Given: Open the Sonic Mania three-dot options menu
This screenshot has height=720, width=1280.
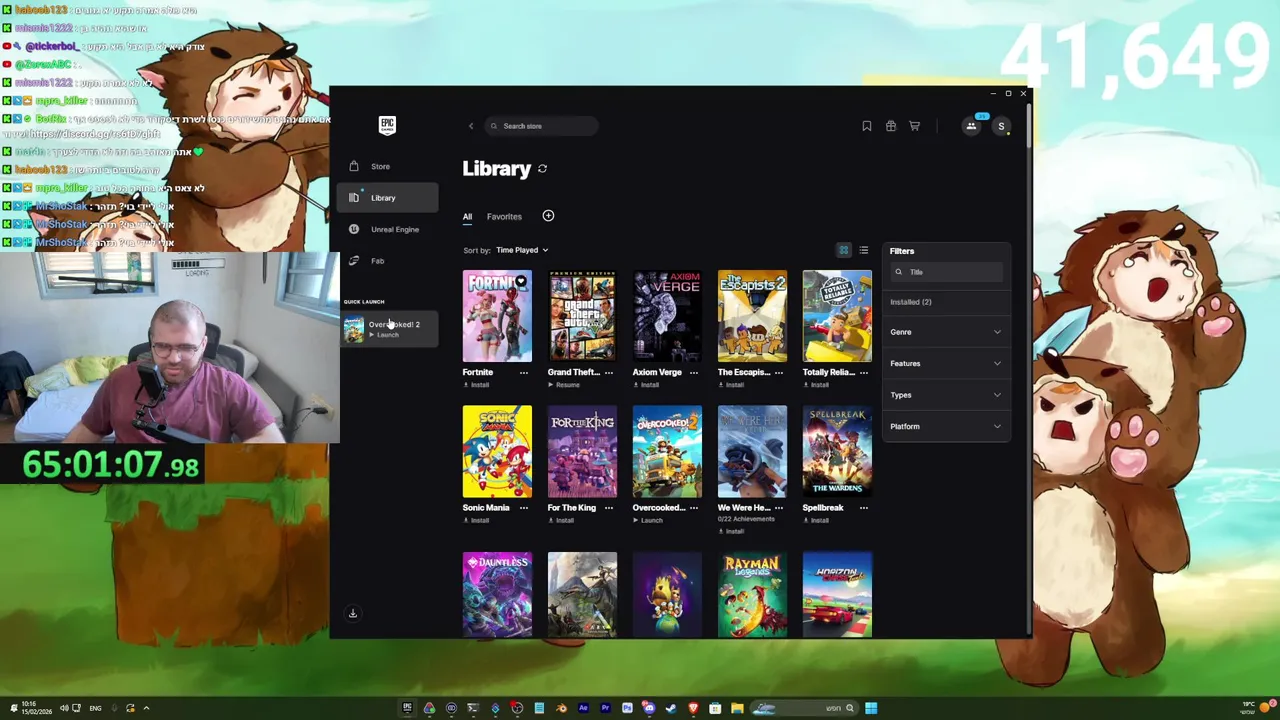Looking at the screenshot, I should pyautogui.click(x=523, y=507).
